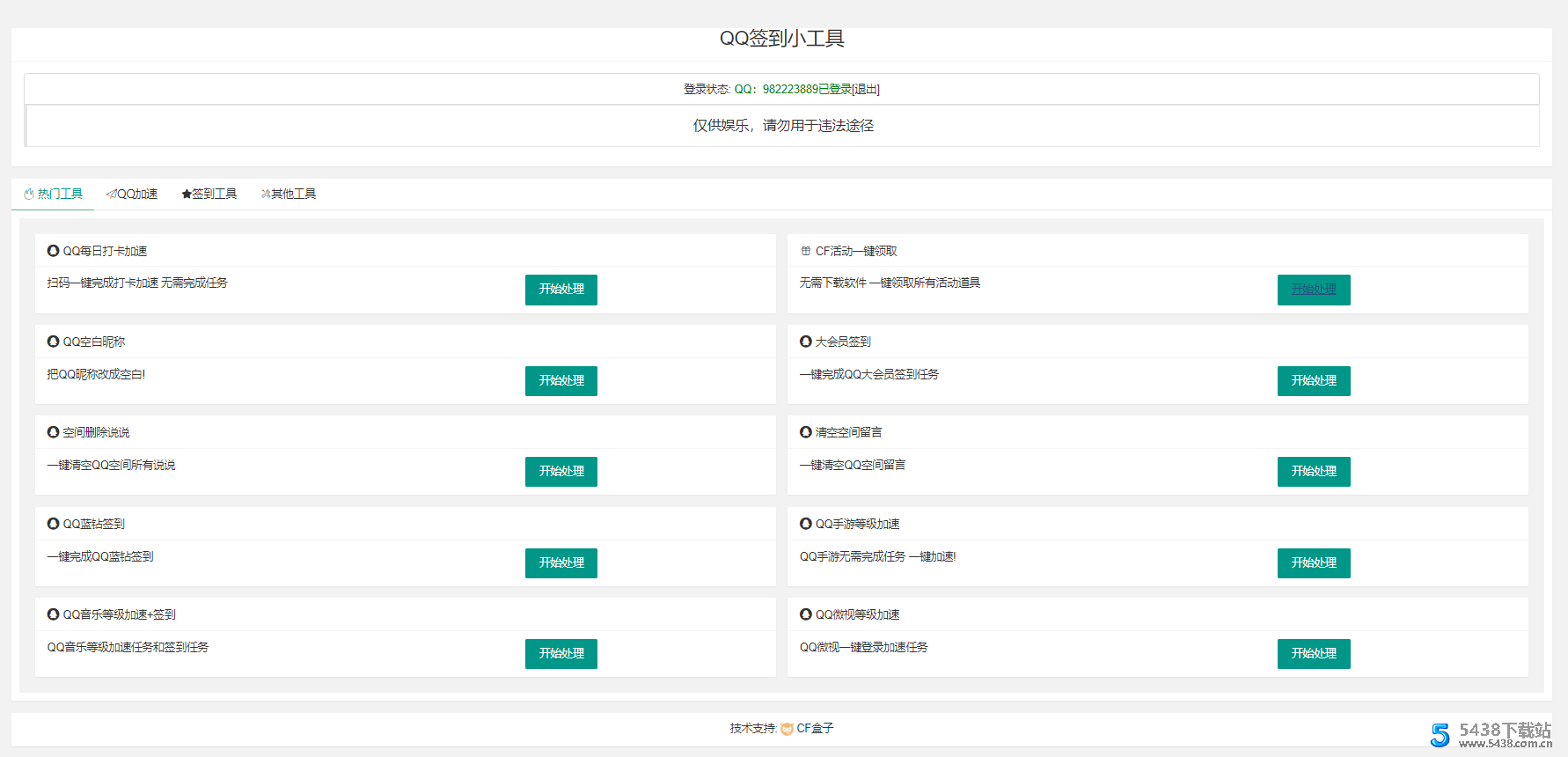
Task: Switch to the QQ加速 tab
Action: (x=132, y=194)
